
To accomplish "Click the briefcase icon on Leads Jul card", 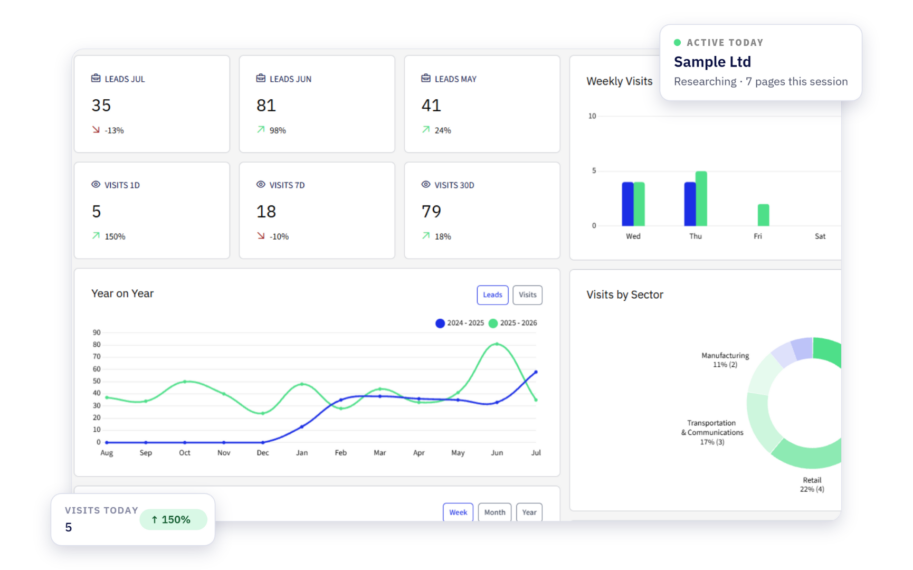I will click(x=95, y=78).
